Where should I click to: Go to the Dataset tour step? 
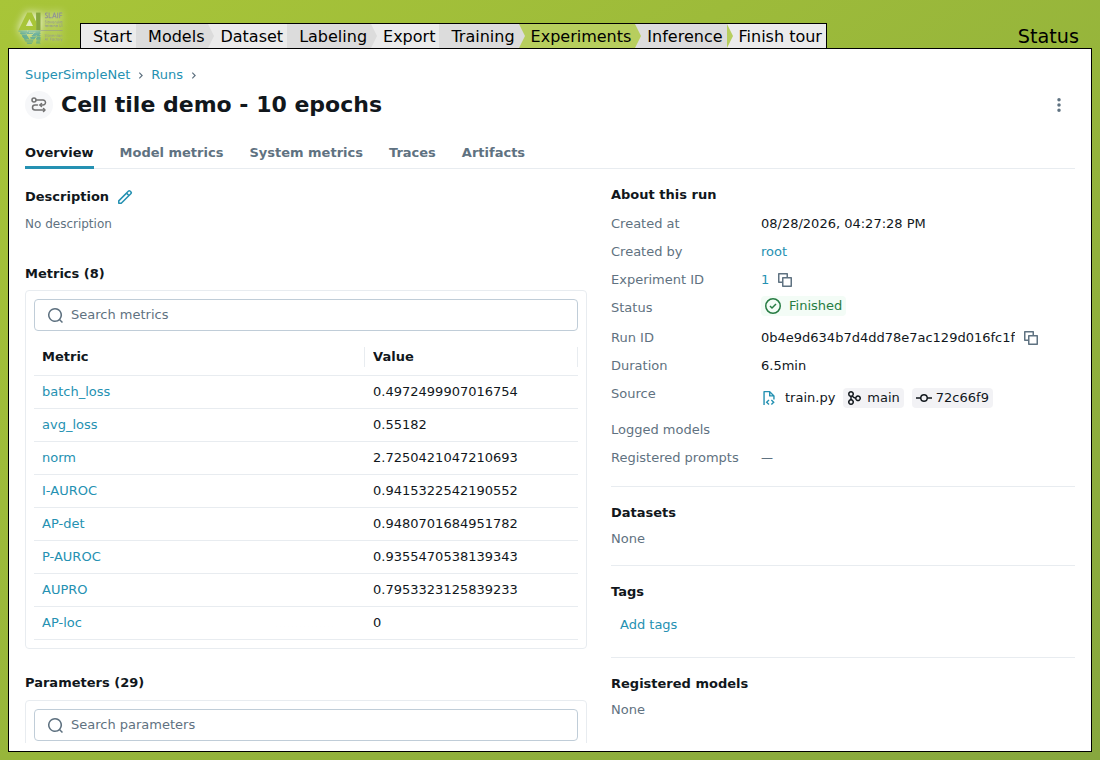point(251,36)
